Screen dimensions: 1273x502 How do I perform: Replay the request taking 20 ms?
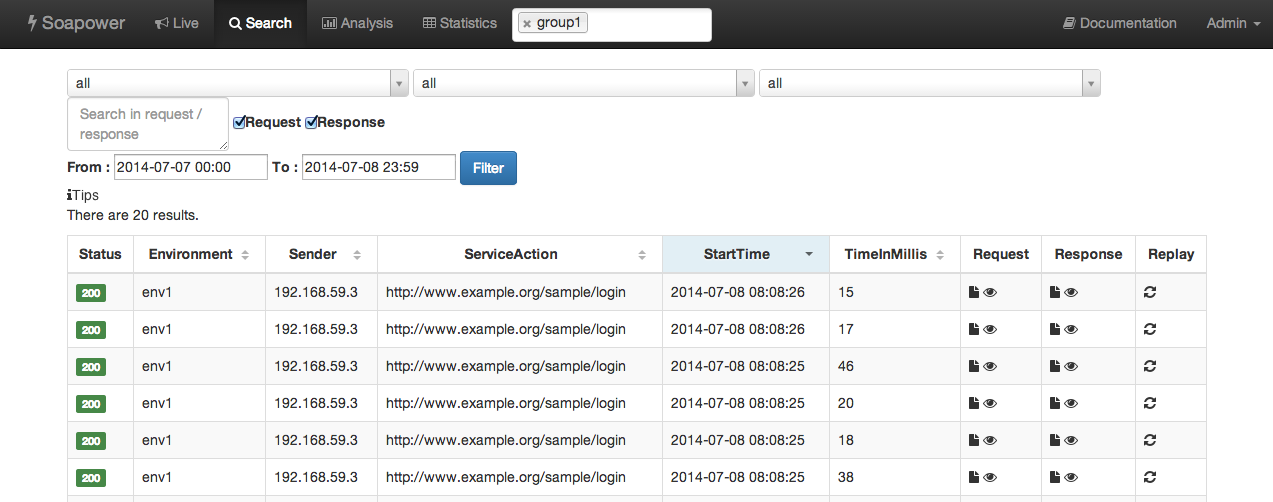tap(1150, 403)
